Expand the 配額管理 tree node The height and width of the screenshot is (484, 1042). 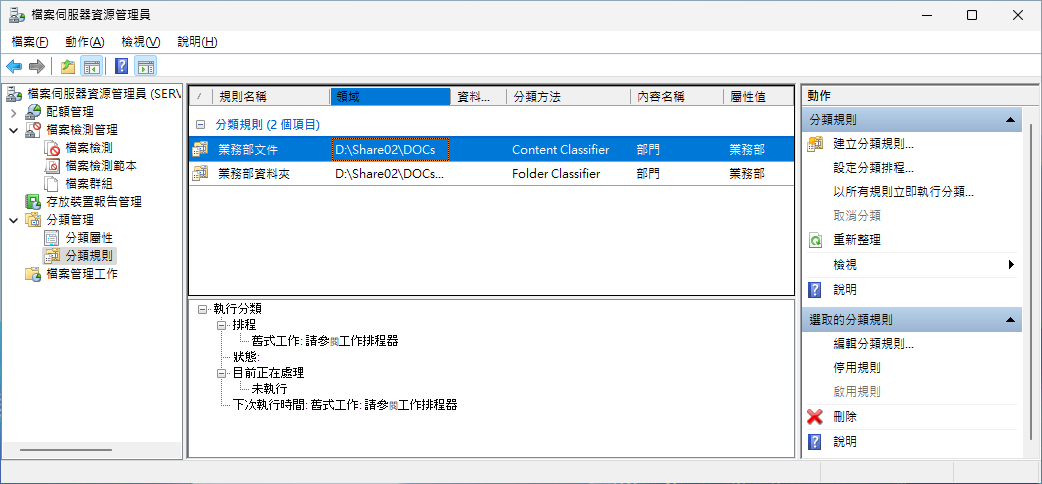click(x=14, y=112)
